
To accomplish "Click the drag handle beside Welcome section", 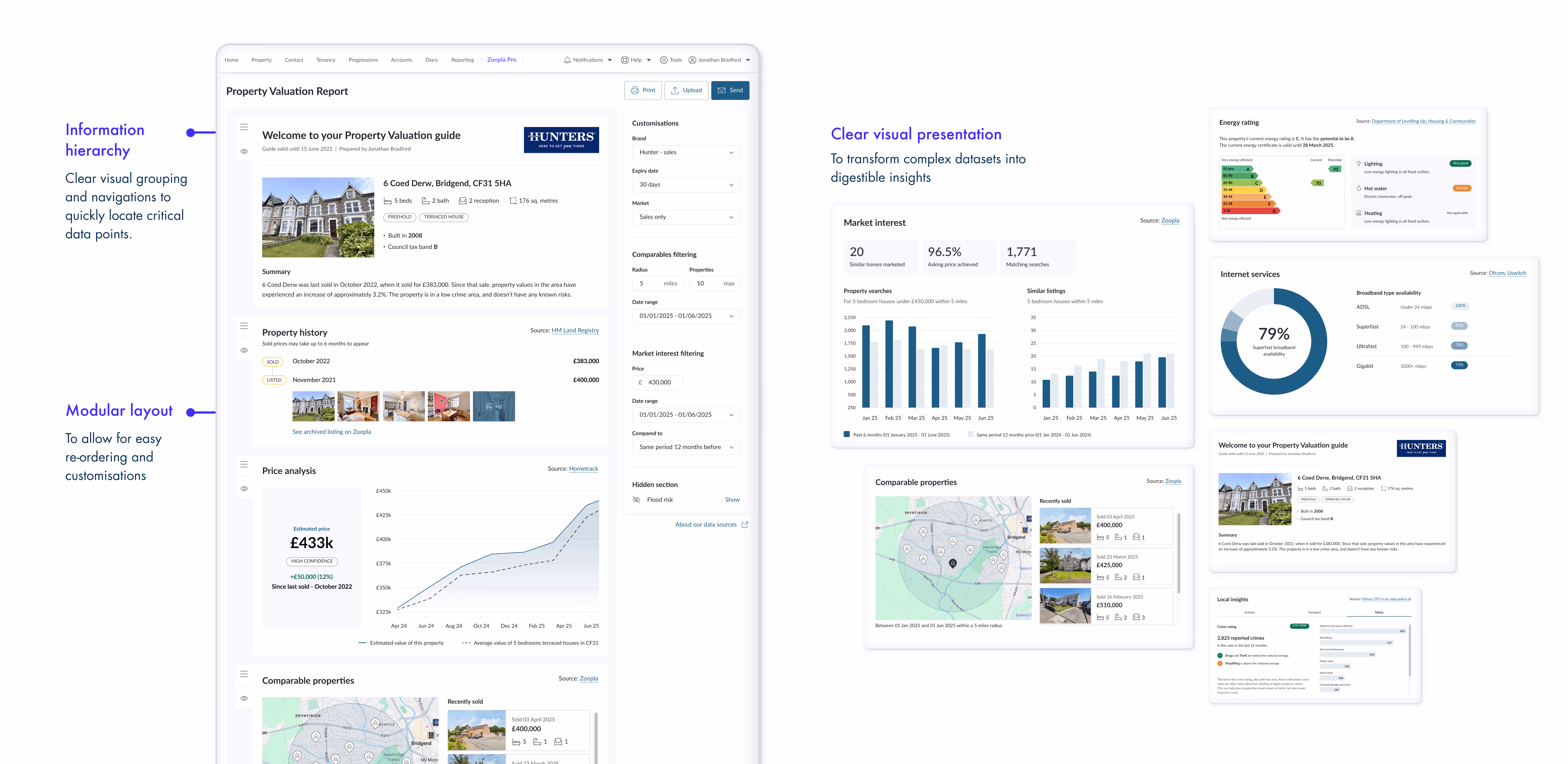I will [x=244, y=127].
